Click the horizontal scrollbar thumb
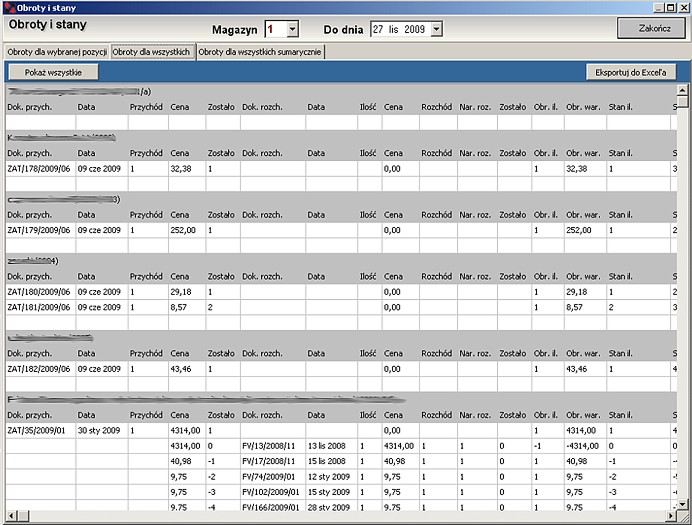This screenshot has width=692, height=525. pyautogui.click(x=23, y=515)
